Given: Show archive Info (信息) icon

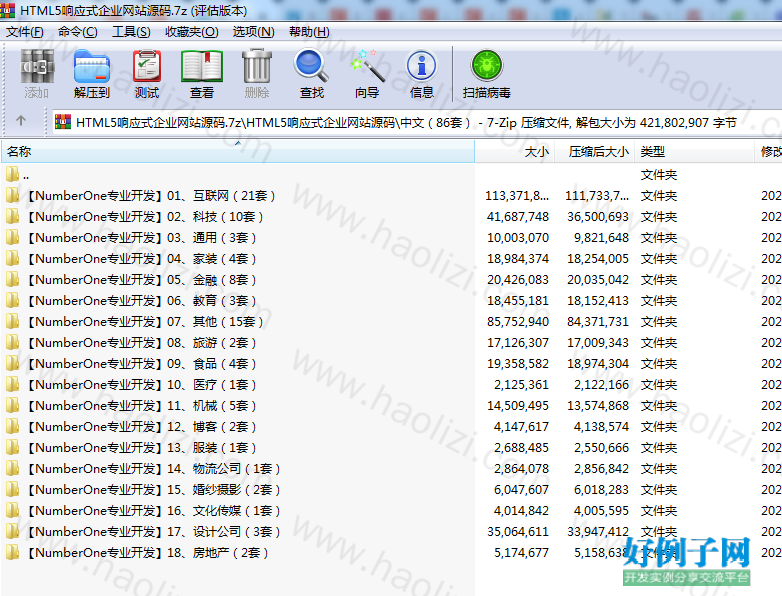Looking at the screenshot, I should click(x=421, y=66).
